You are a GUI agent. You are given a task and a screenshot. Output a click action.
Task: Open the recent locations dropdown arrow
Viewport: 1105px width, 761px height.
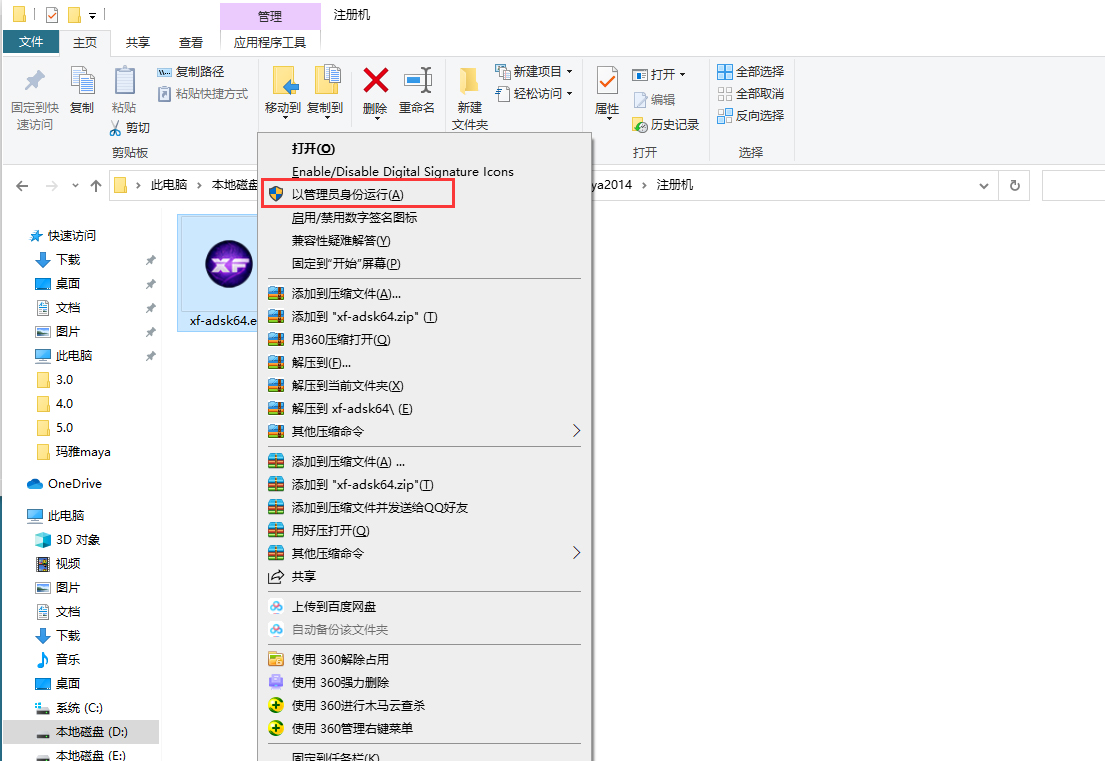tap(75, 186)
